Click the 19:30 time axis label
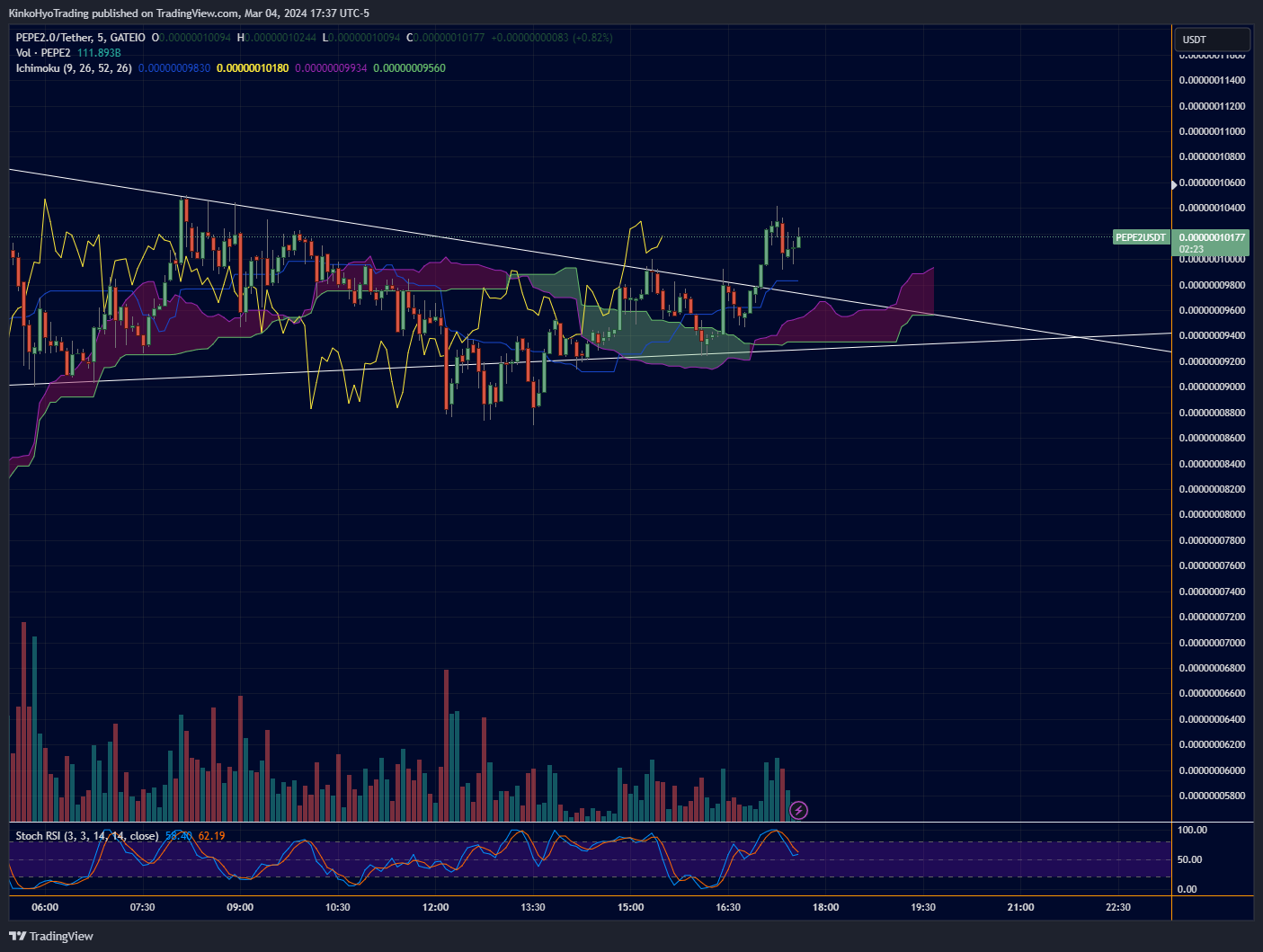This screenshot has width=1263, height=952. click(923, 907)
